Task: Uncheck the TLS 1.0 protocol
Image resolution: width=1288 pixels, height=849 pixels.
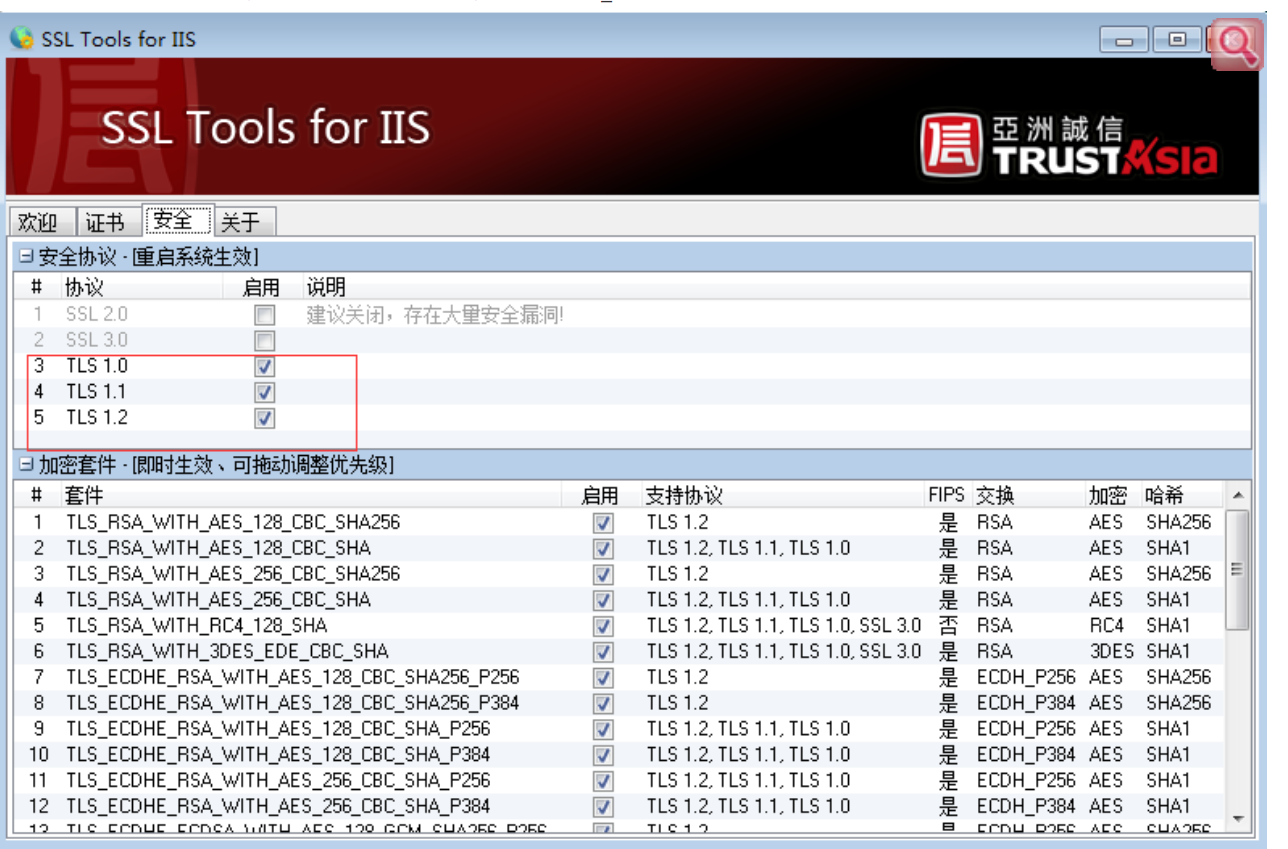Action: click(x=264, y=367)
